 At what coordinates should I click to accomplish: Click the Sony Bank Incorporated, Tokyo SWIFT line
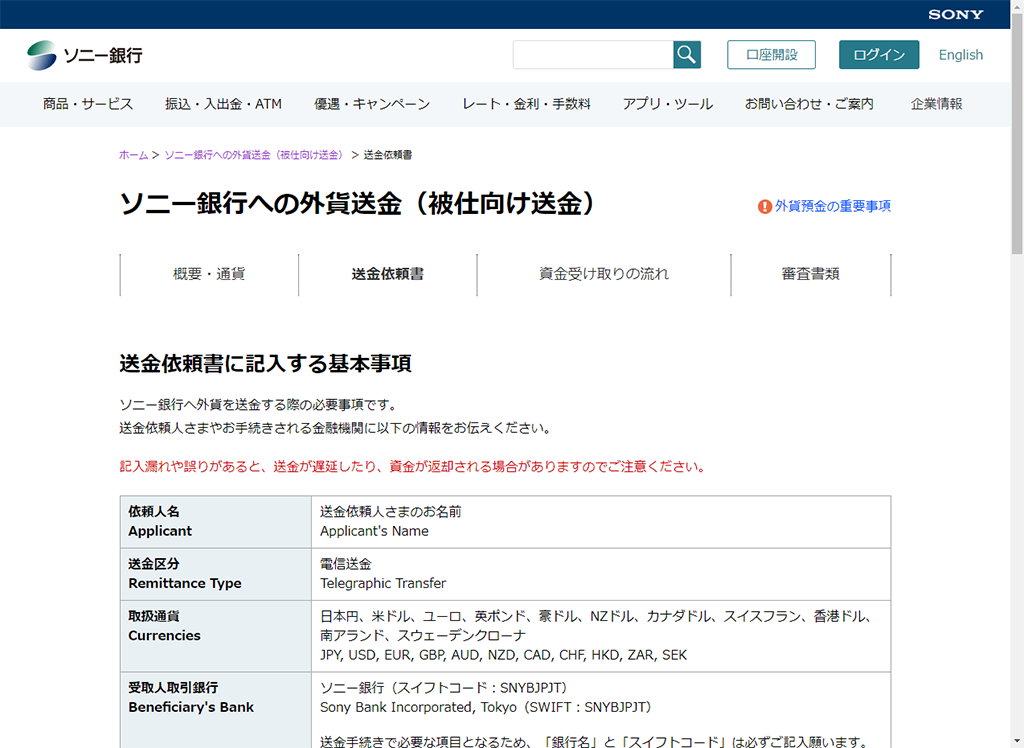[485, 707]
